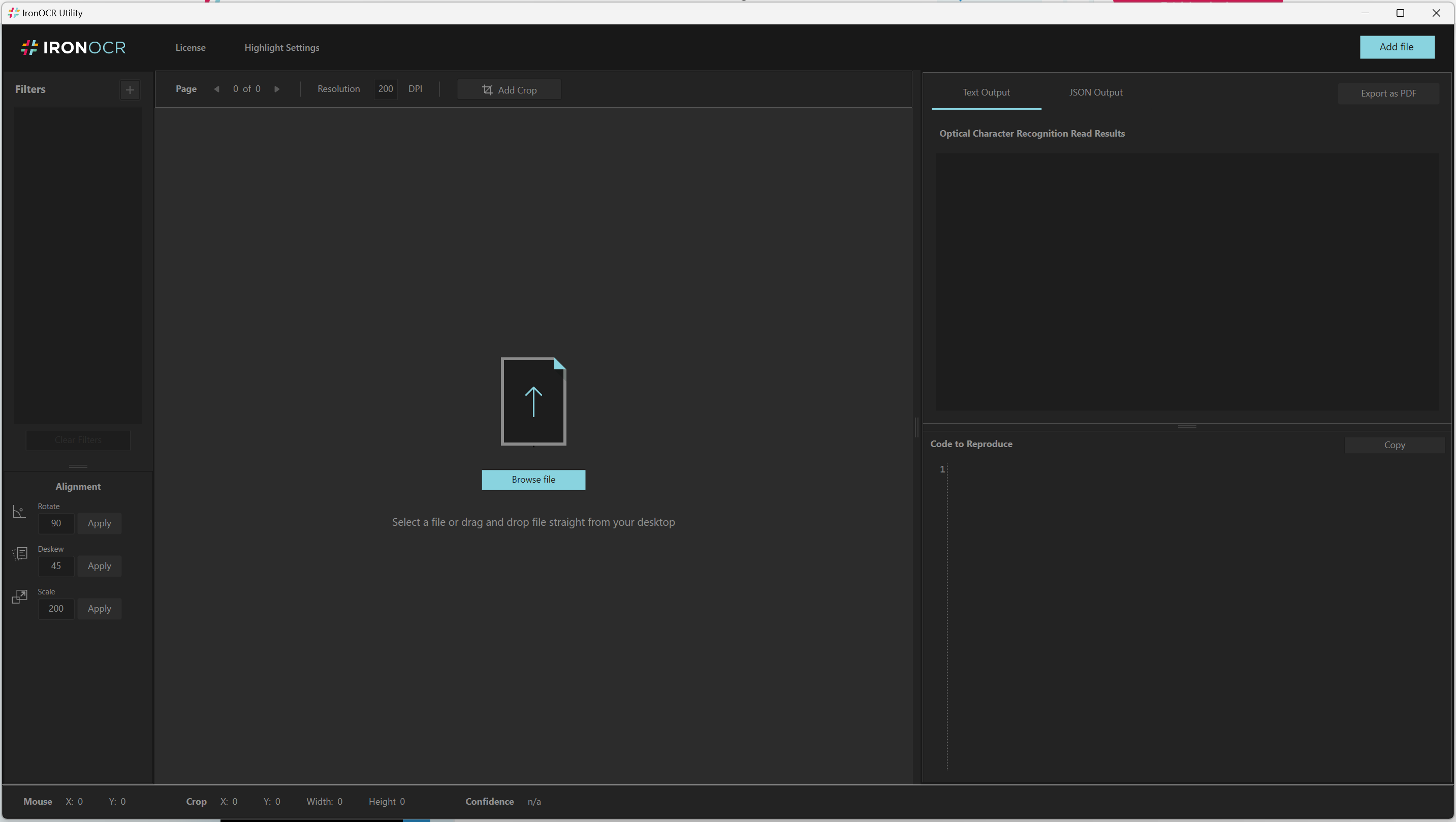Image resolution: width=1456 pixels, height=822 pixels.
Task: Click the plus icon to add a filter
Action: (130, 89)
